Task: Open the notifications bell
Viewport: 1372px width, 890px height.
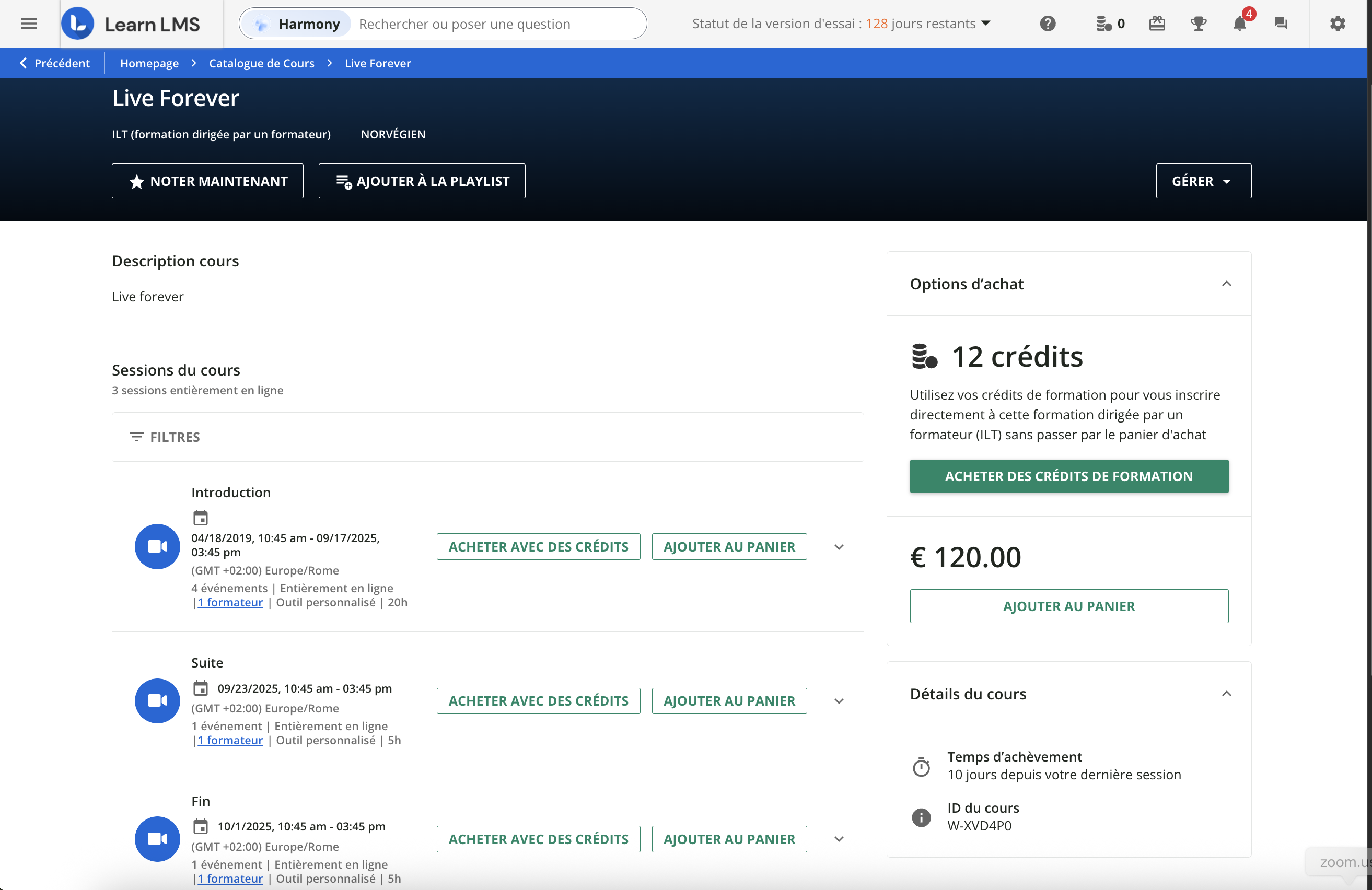Action: tap(1239, 24)
